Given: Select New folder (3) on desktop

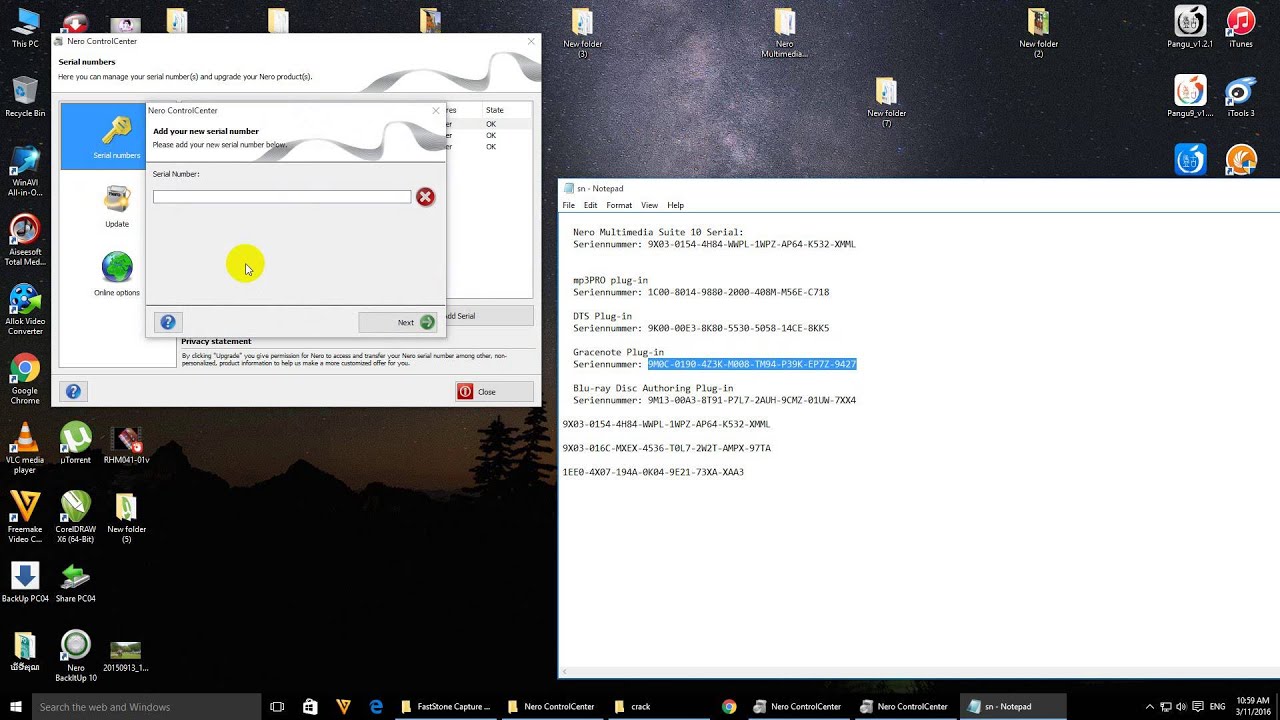Looking at the screenshot, I should tap(583, 33).
